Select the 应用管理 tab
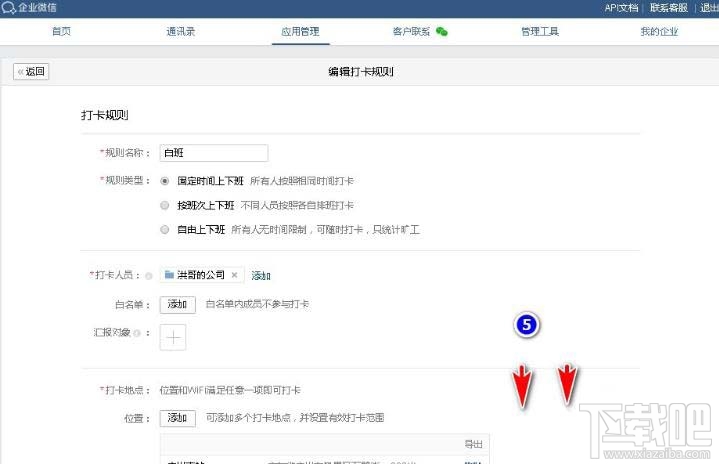The image size is (719, 464). pos(300,31)
